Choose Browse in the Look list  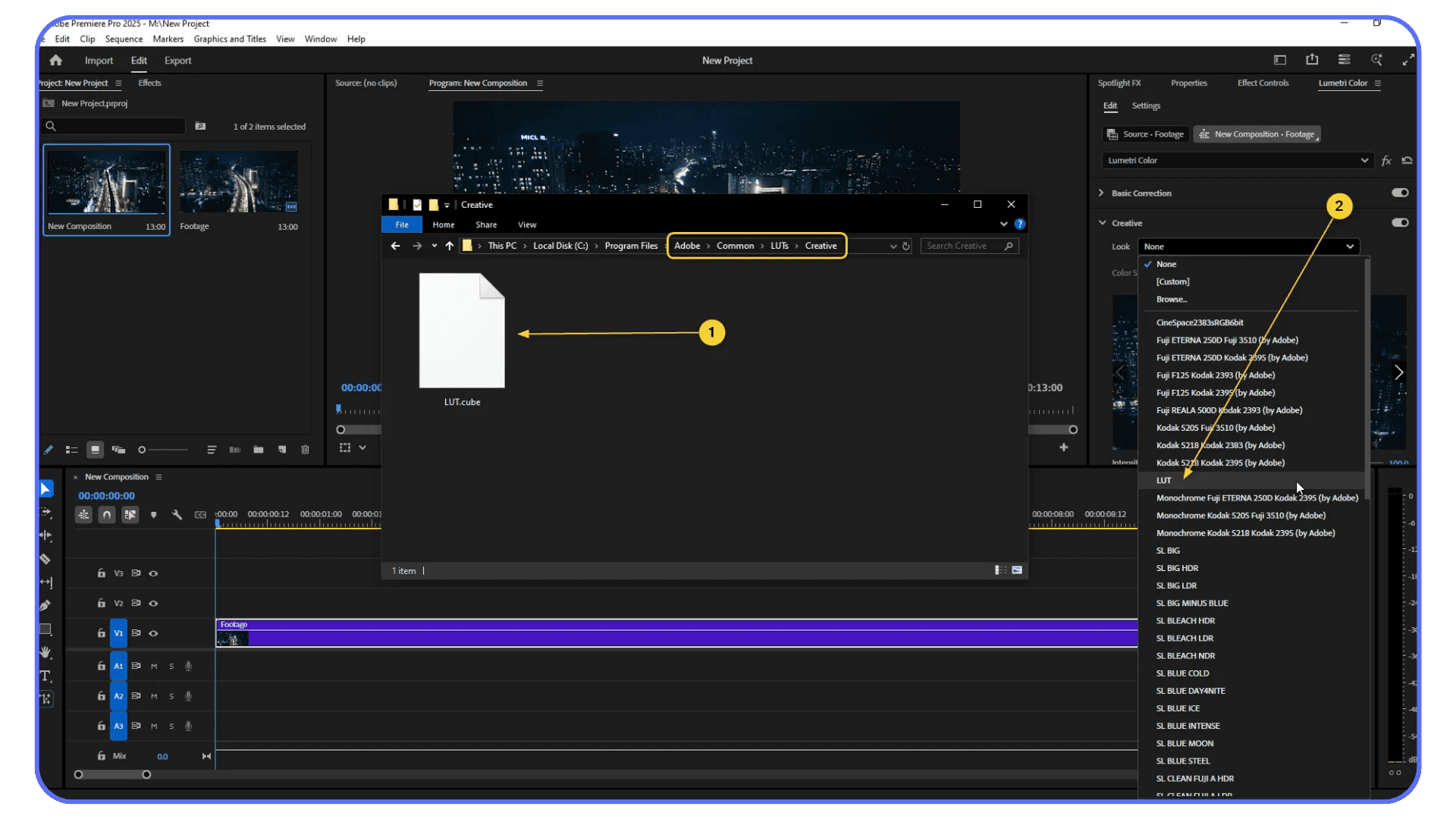(1172, 299)
